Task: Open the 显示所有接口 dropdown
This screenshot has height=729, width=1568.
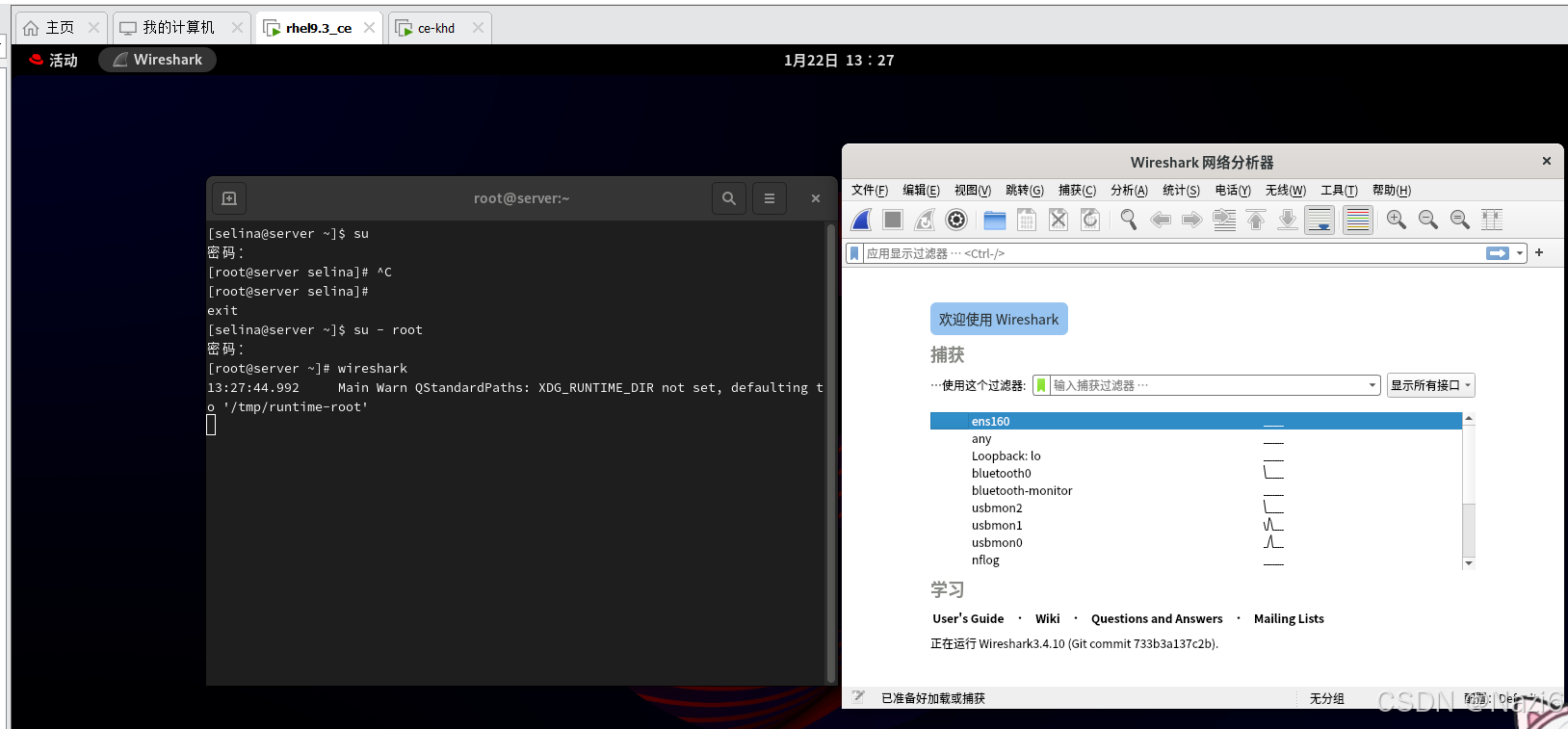Action: [1430, 385]
